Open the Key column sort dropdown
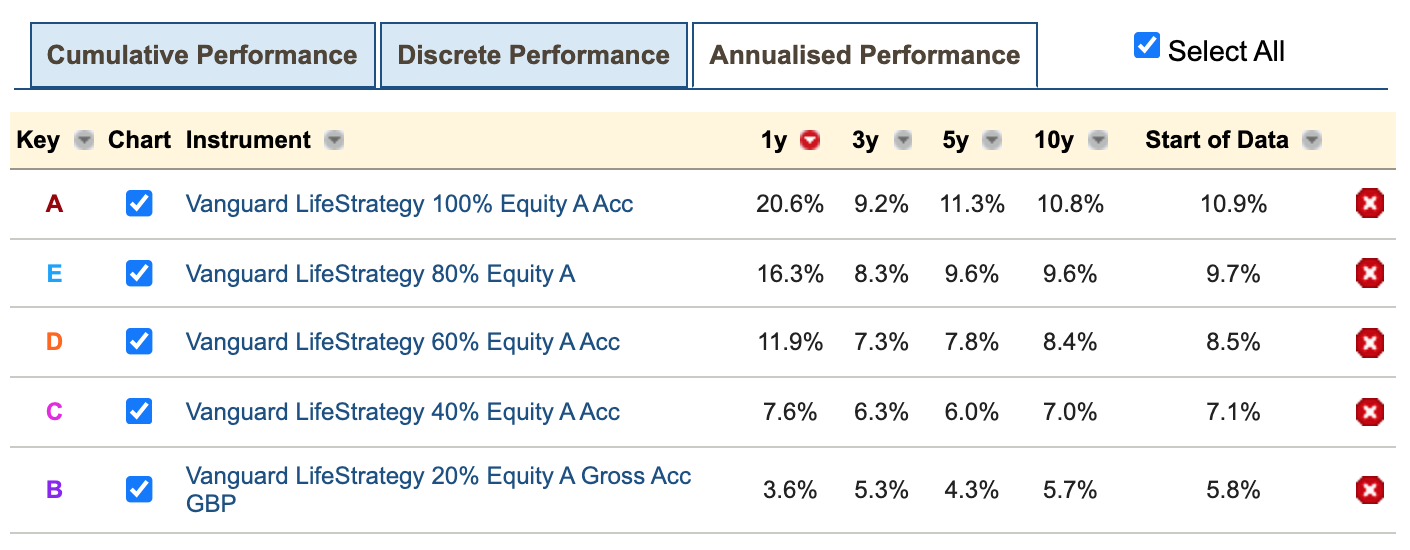The width and height of the screenshot is (1410, 550). 85,141
